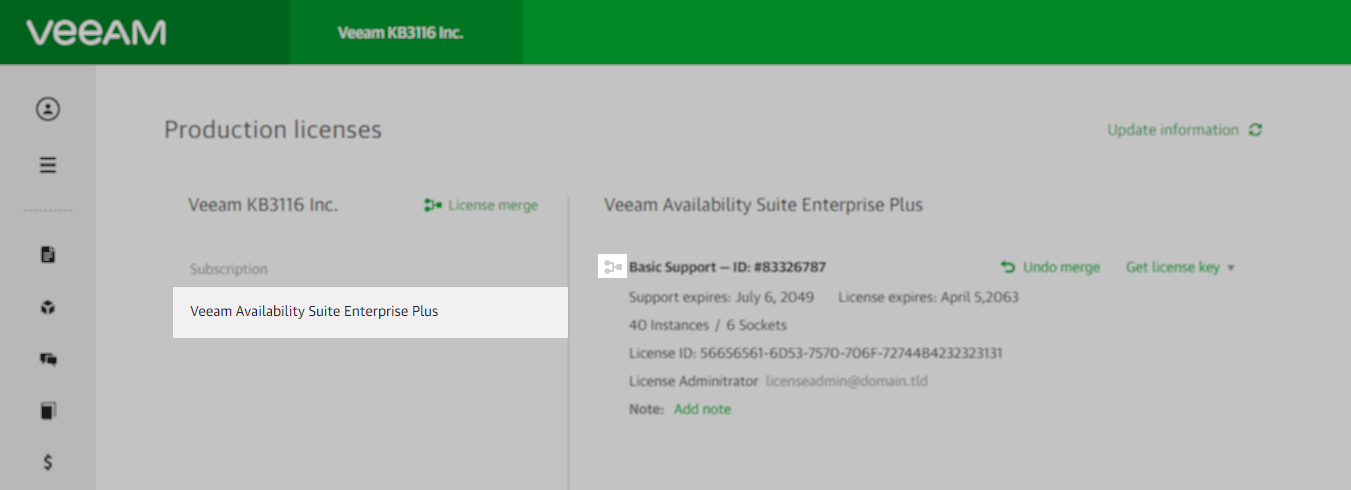
Task: Click the Undo merge arrow icon
Action: [x=1008, y=267]
